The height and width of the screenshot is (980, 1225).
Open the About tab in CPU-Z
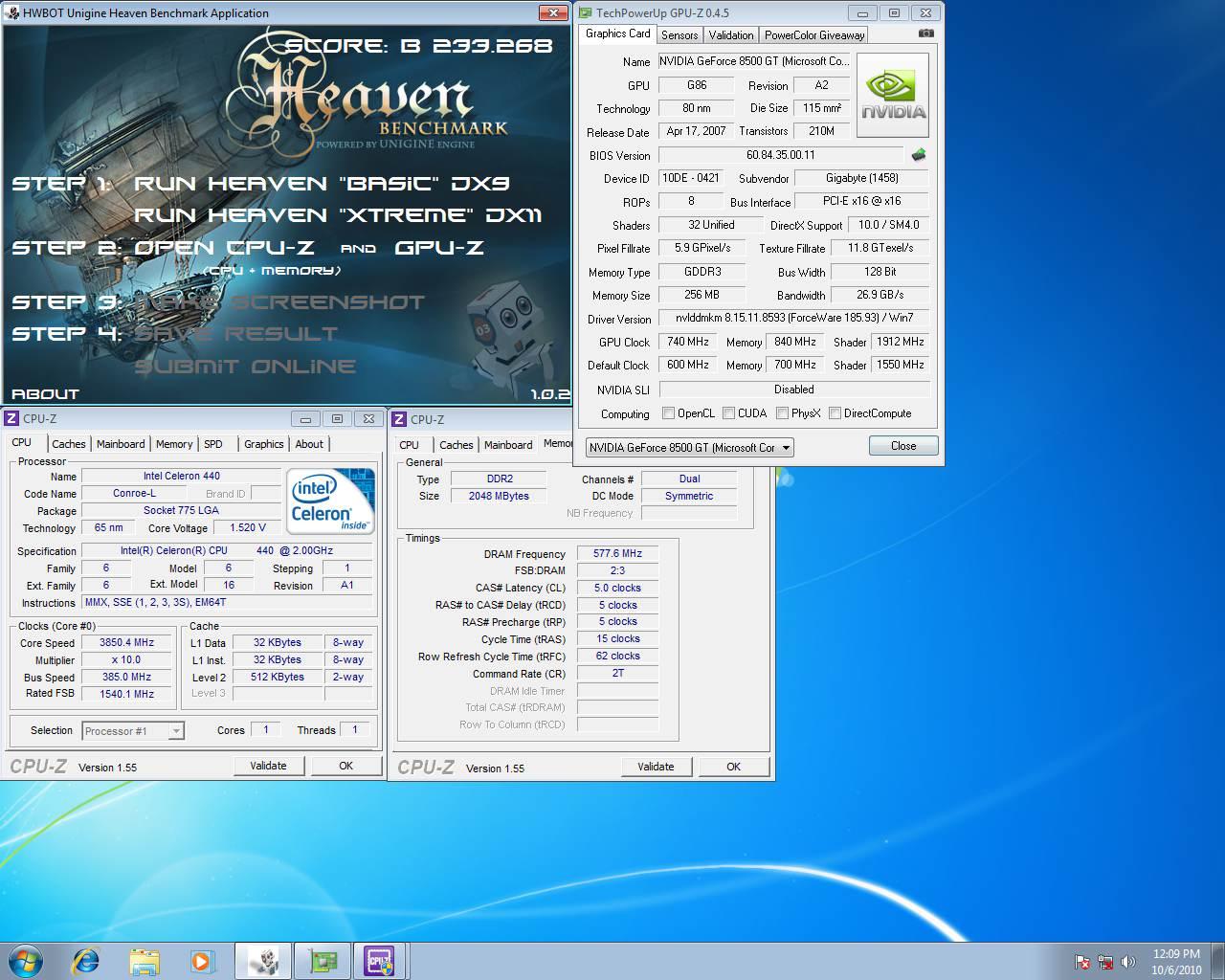309,444
